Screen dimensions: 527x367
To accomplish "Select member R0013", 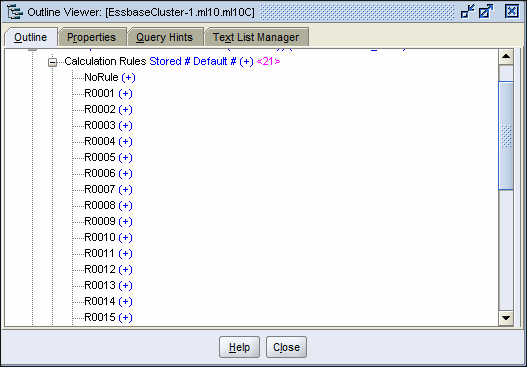I will 108,286.
